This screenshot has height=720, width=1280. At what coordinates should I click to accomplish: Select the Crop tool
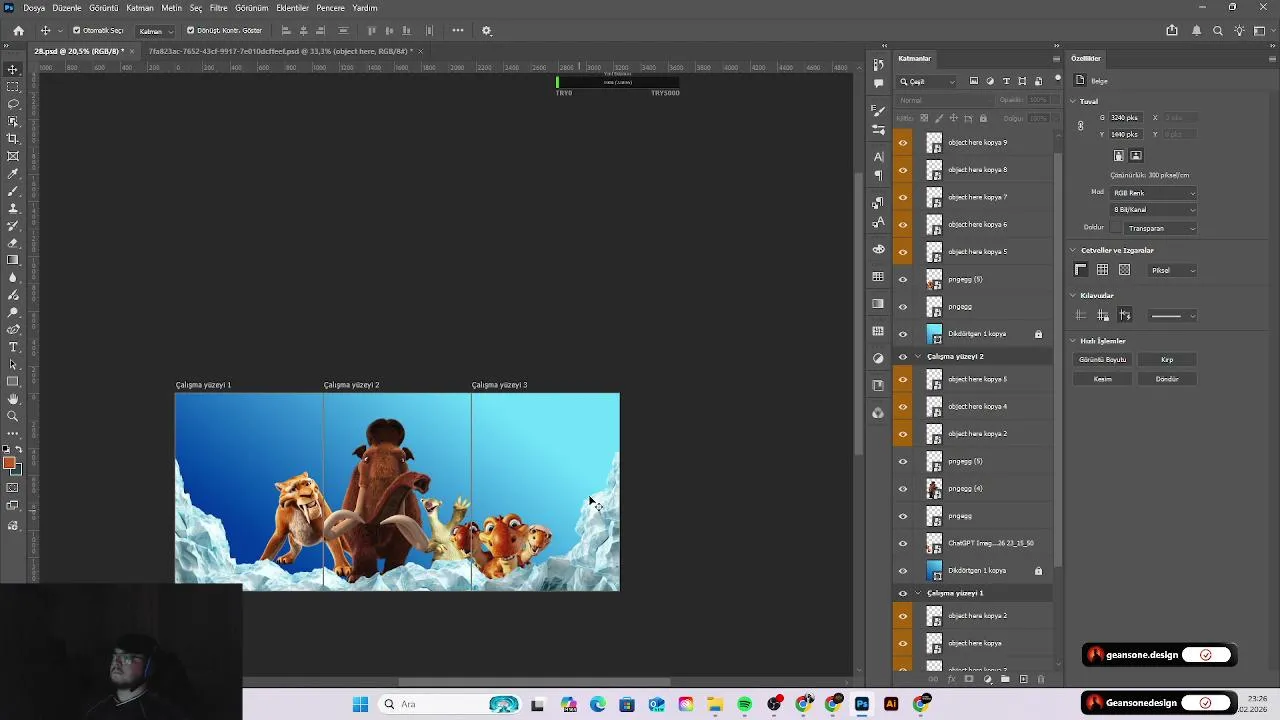13,139
